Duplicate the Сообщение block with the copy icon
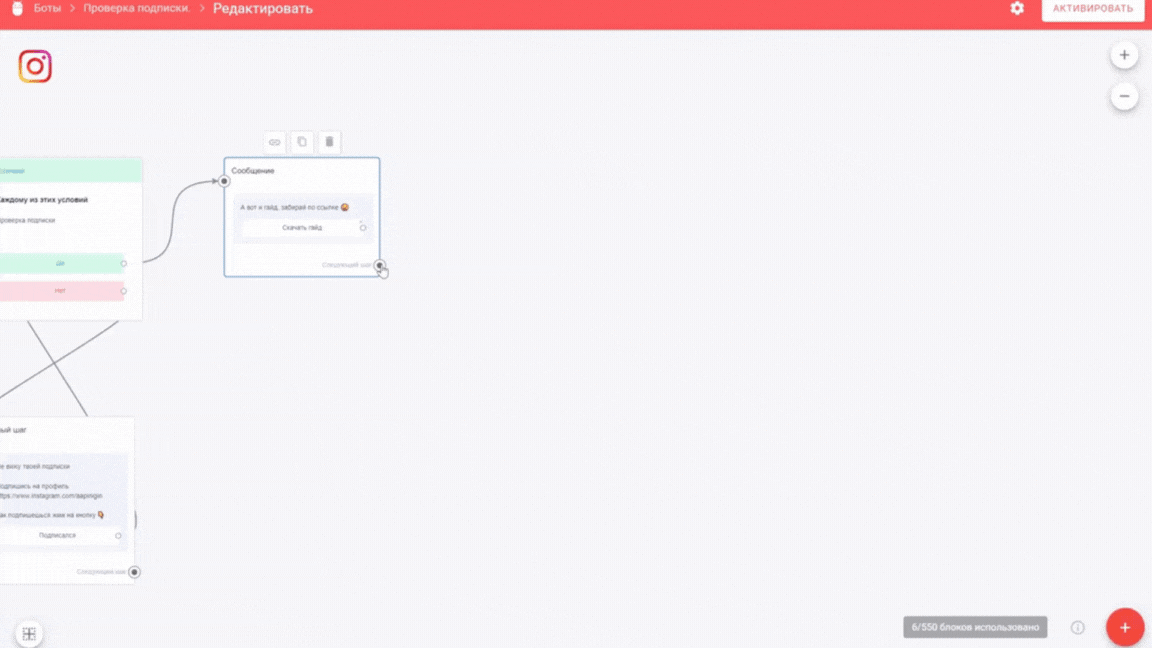The height and width of the screenshot is (648, 1152). [302, 142]
